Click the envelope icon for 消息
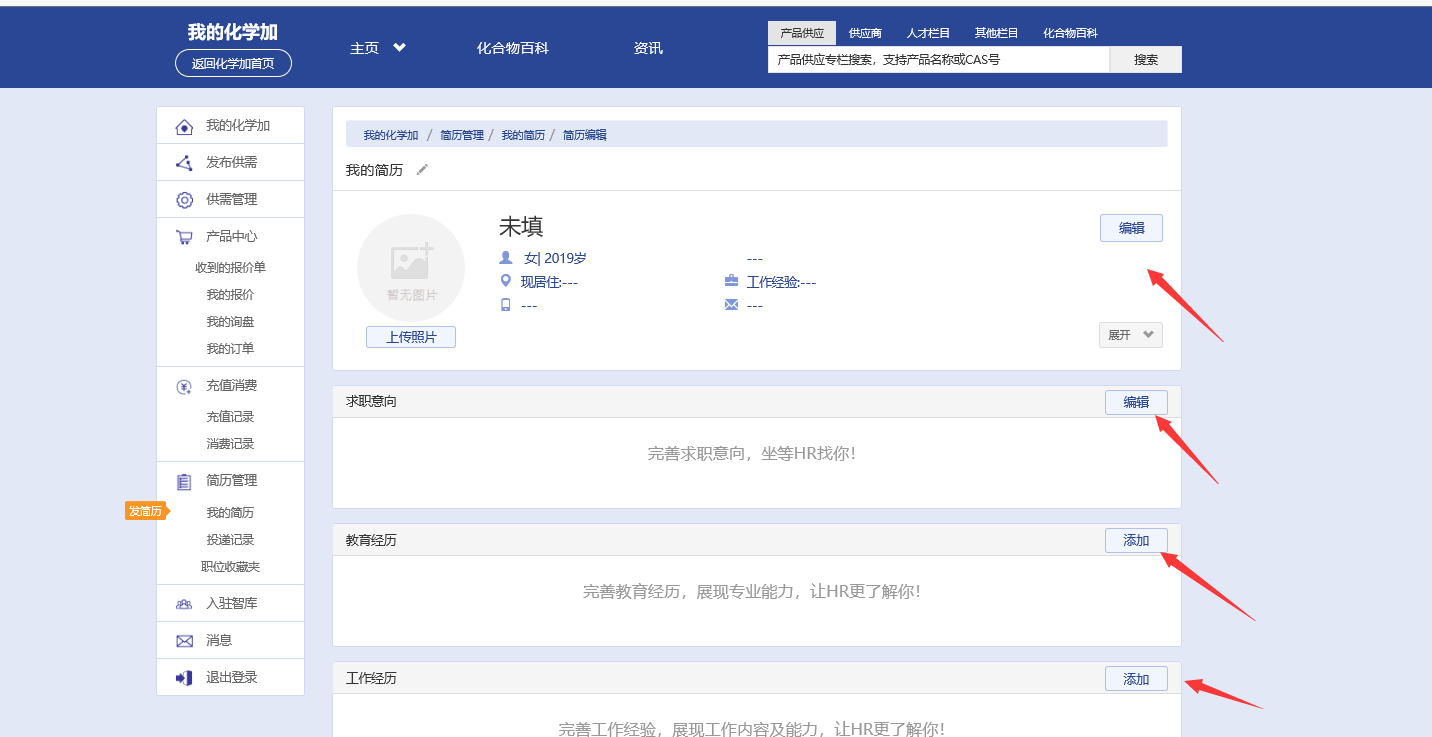The image size is (1432, 737). click(184, 641)
